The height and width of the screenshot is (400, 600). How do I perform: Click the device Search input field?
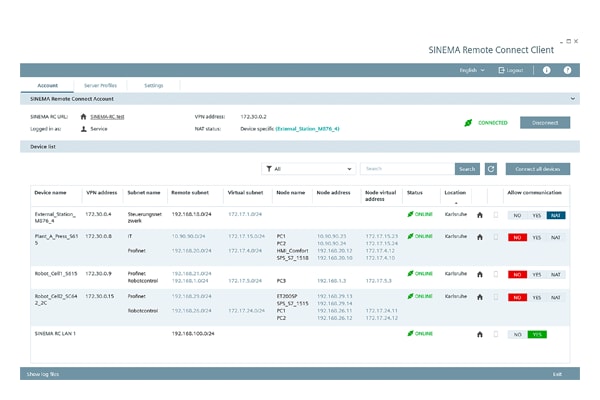coord(405,169)
